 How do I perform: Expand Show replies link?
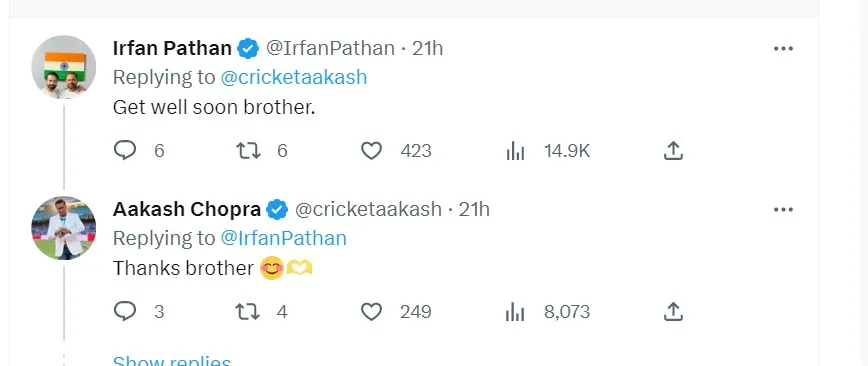point(172,361)
